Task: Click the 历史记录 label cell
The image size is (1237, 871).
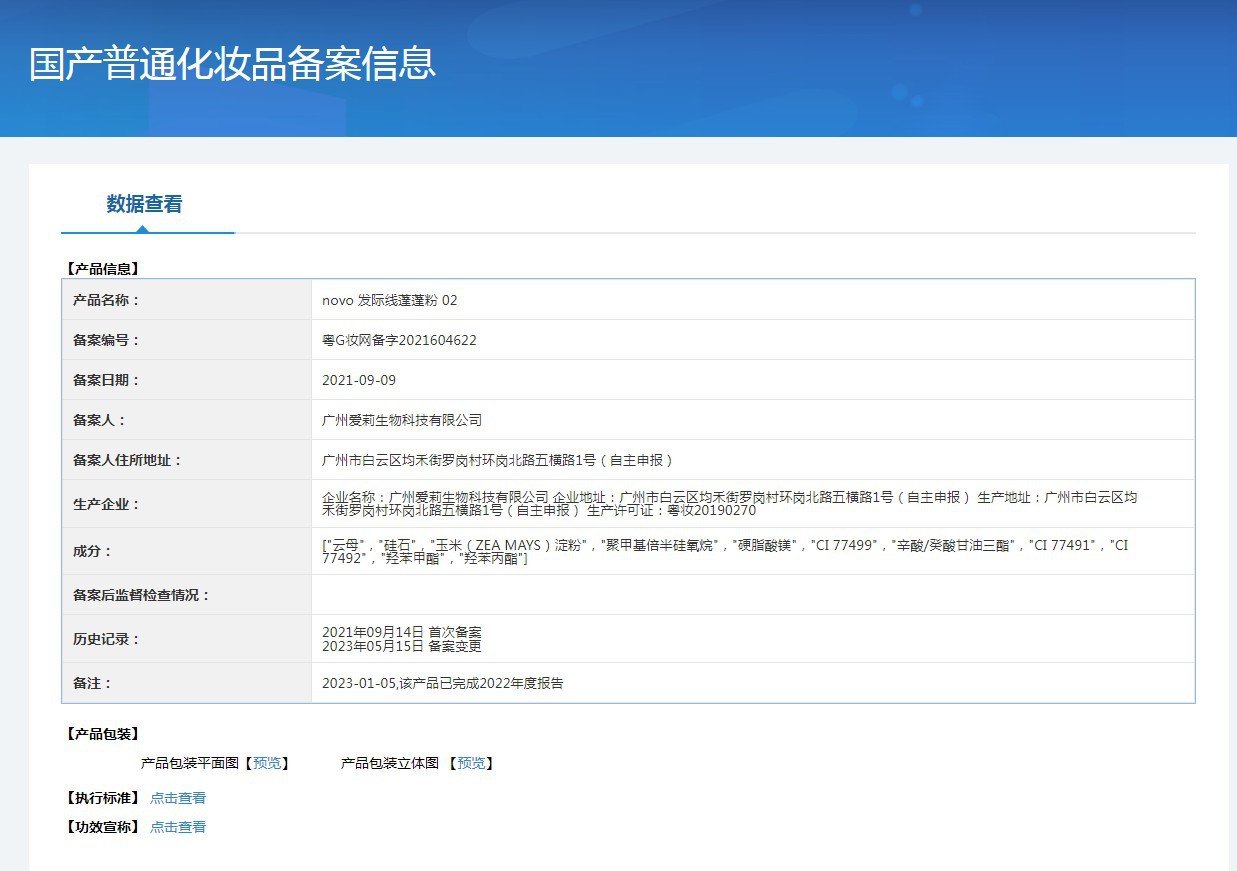Action: [187, 639]
